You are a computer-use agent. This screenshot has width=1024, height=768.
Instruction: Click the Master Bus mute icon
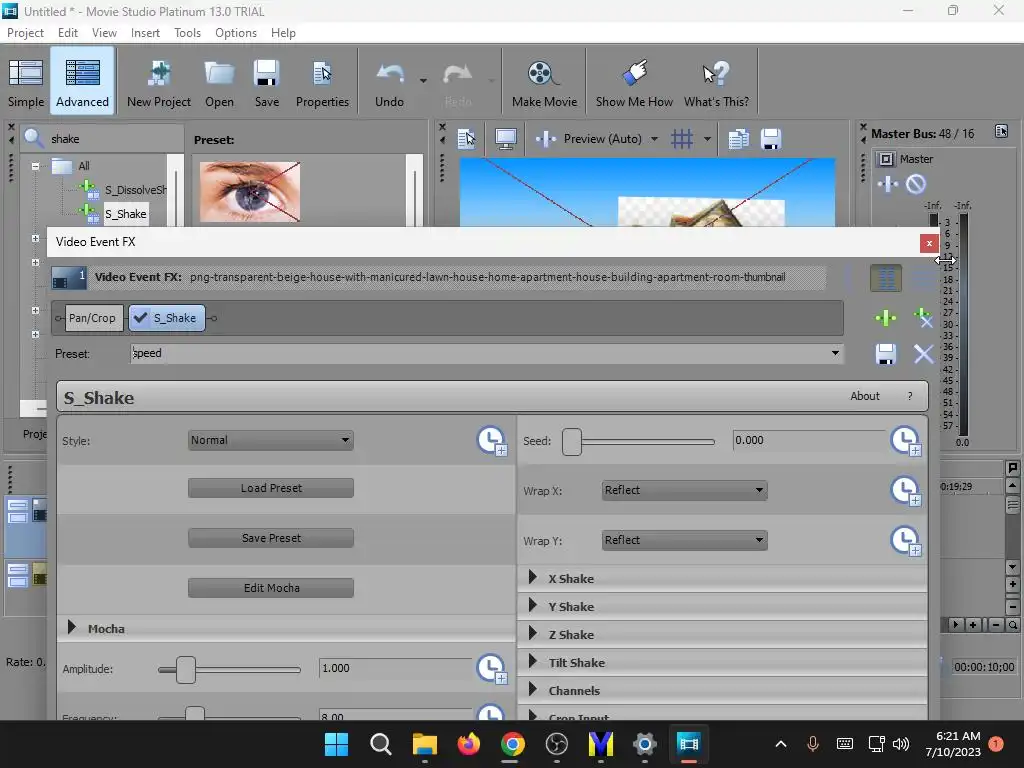[916, 184]
